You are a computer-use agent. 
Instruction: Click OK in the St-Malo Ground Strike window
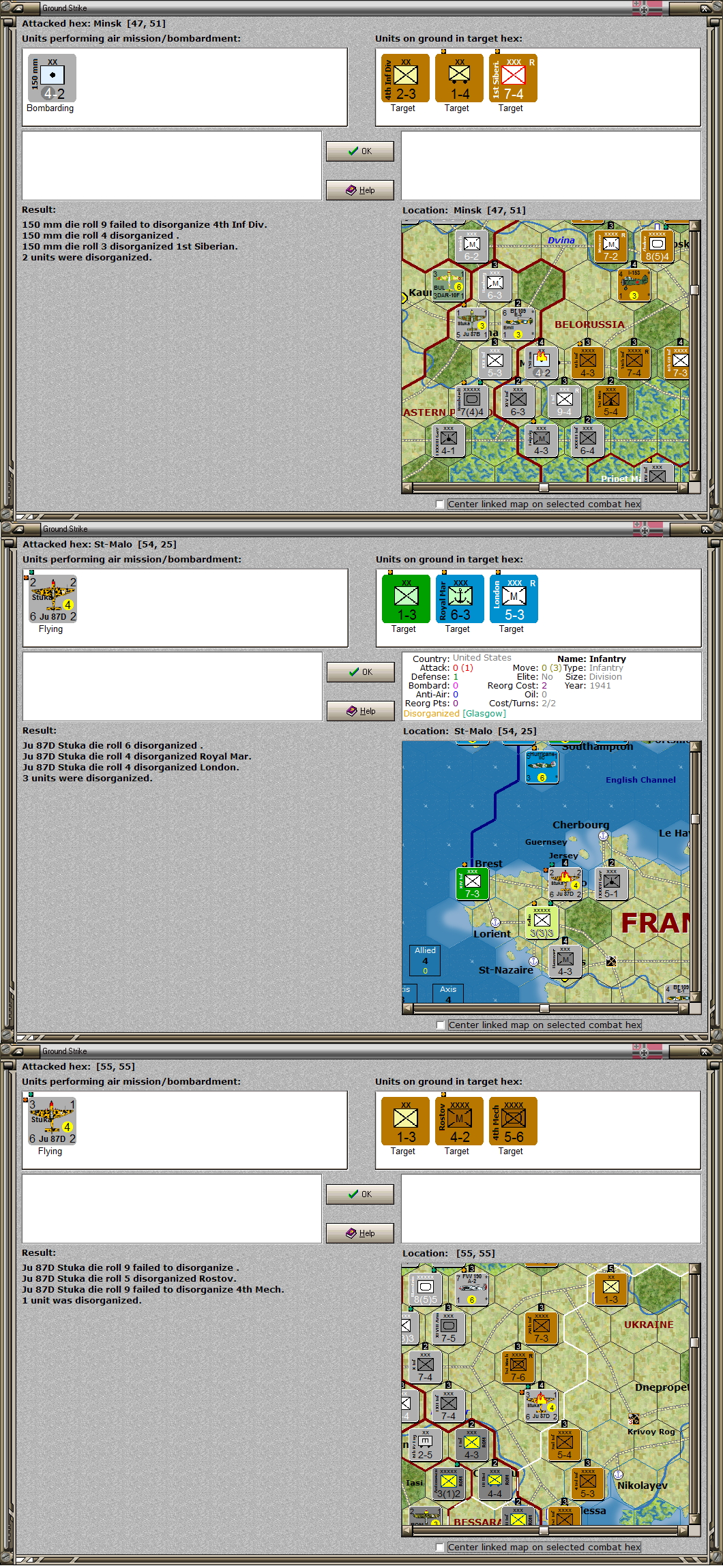coord(361,672)
